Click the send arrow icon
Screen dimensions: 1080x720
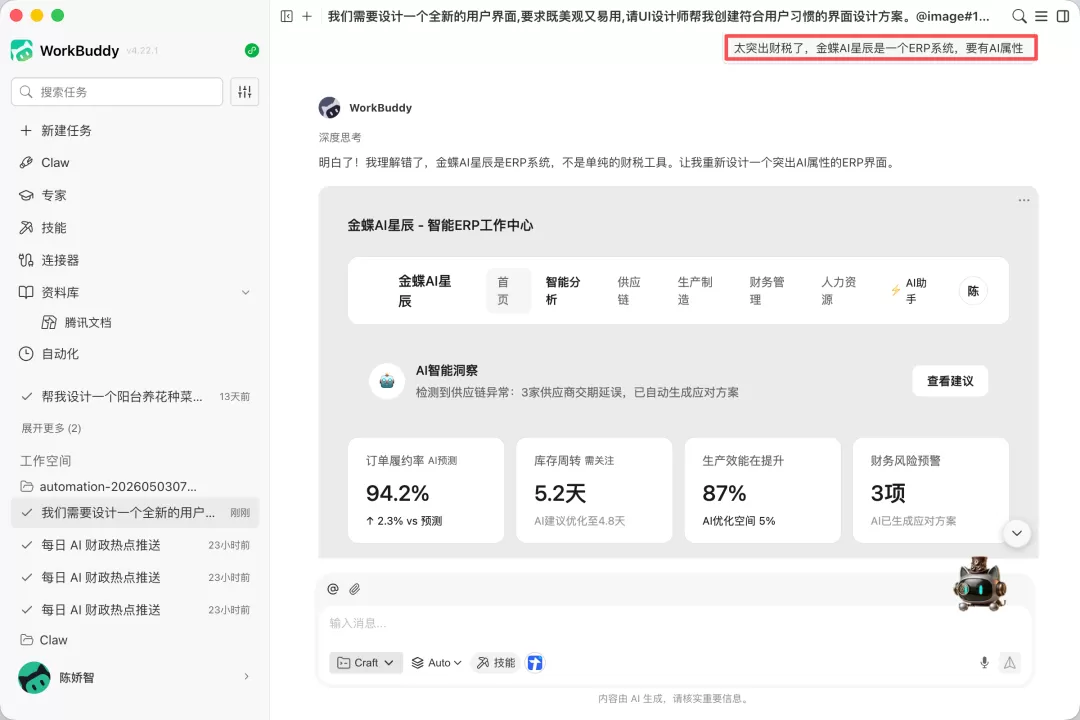[x=1010, y=663]
